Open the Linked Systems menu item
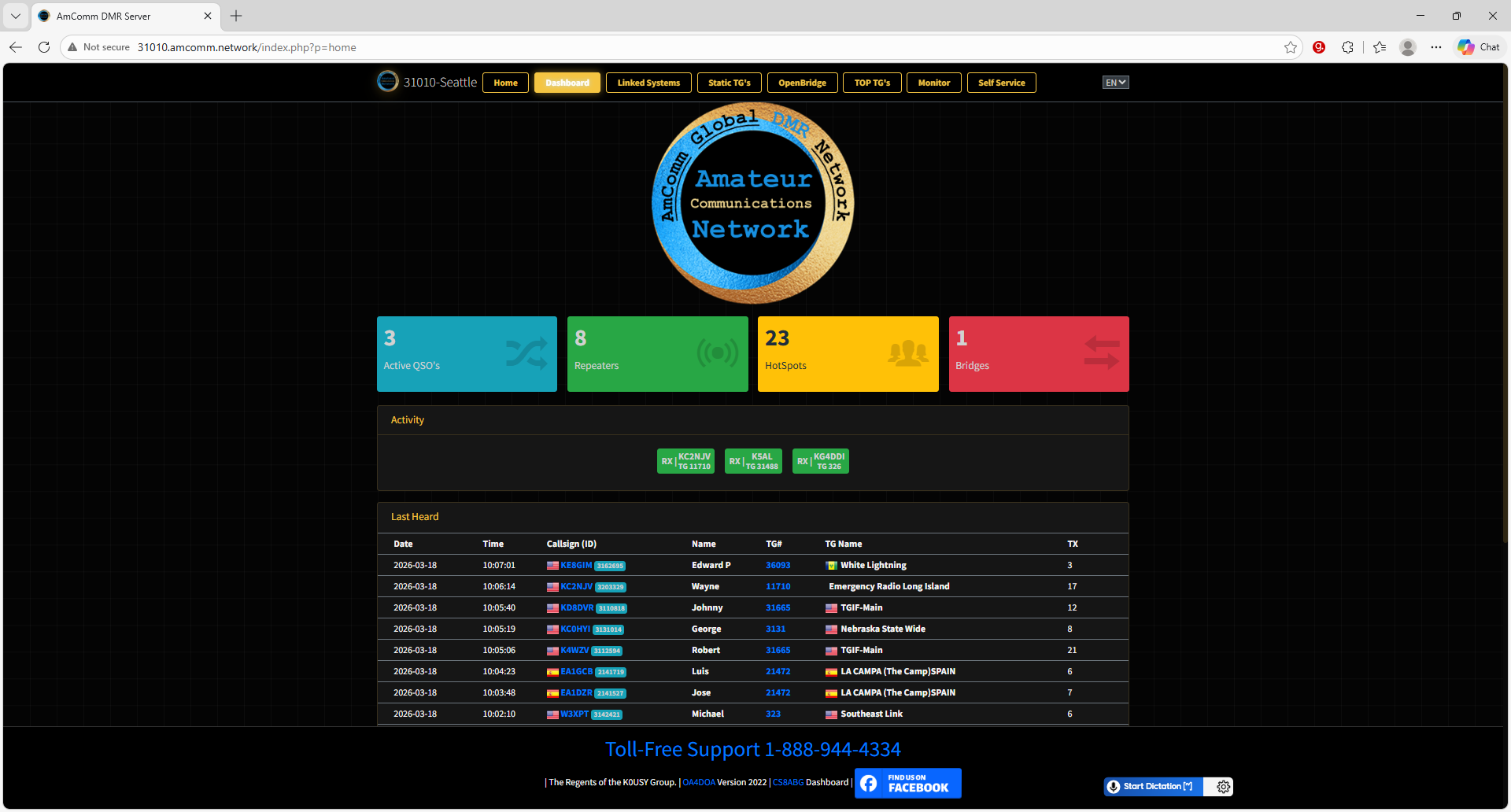The height and width of the screenshot is (812, 1511). 648,83
